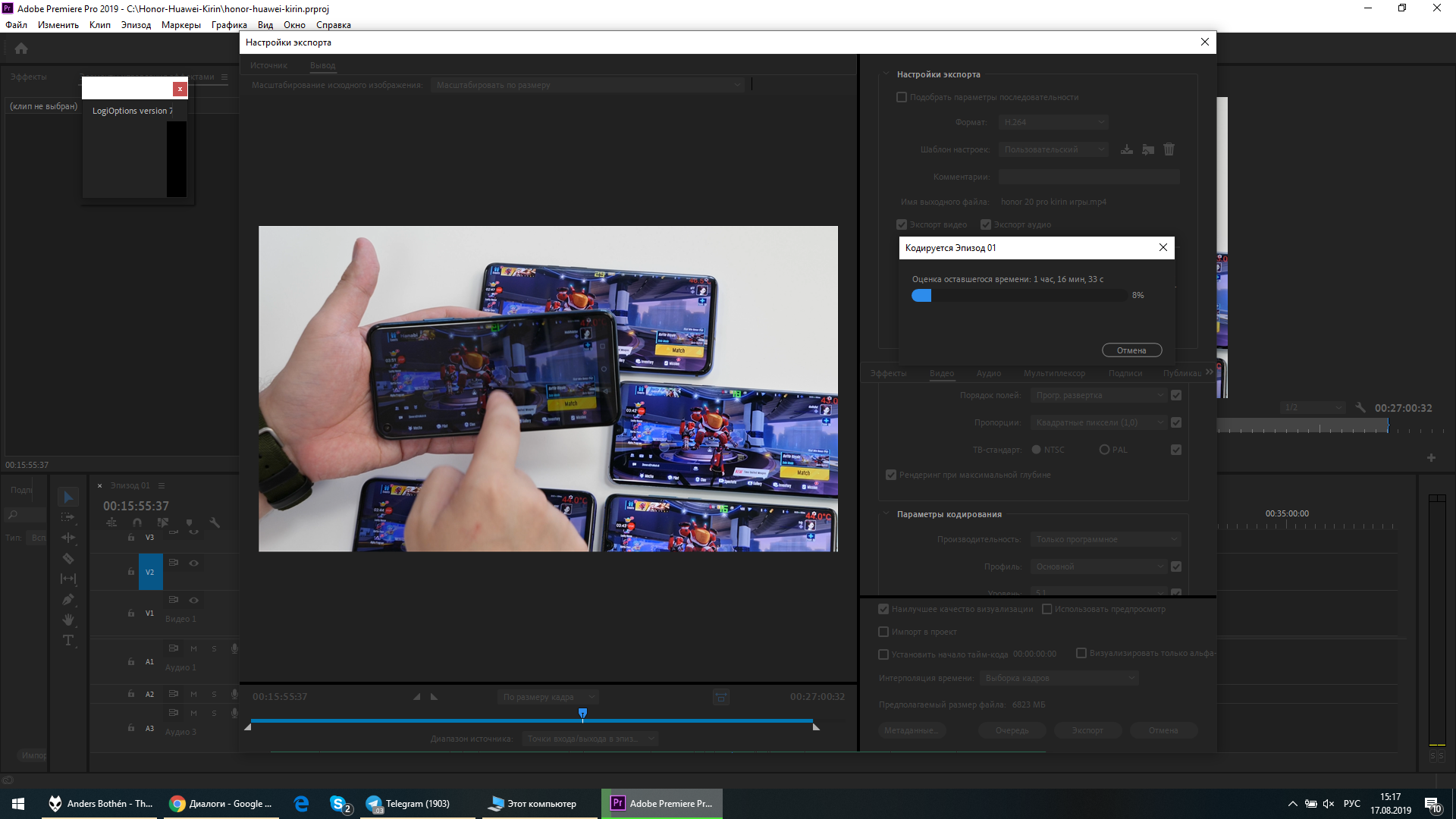Select the Razor tool

[68, 558]
